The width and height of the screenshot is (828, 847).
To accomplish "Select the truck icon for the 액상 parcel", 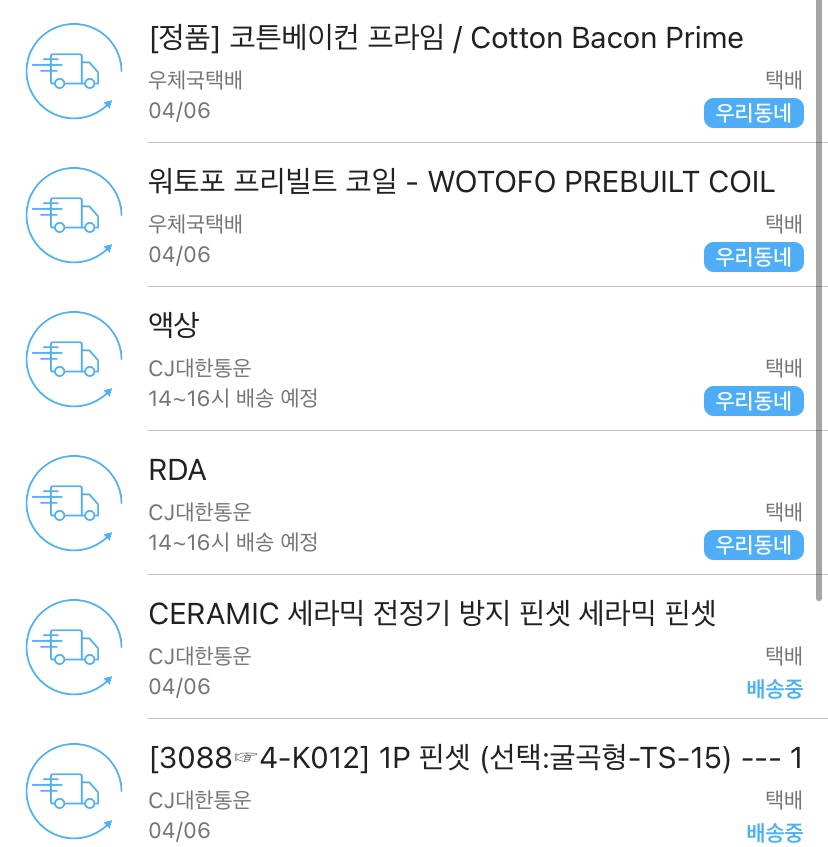I will 67,359.
